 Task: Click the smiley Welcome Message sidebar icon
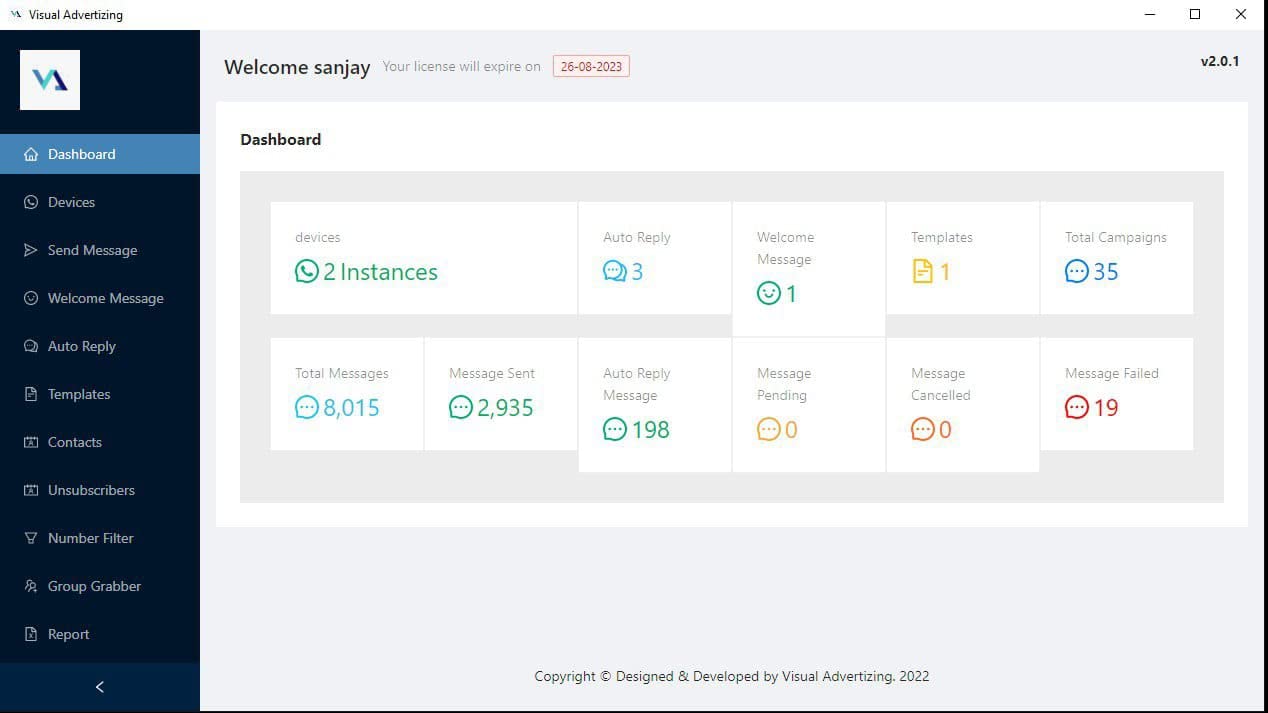[x=30, y=298]
